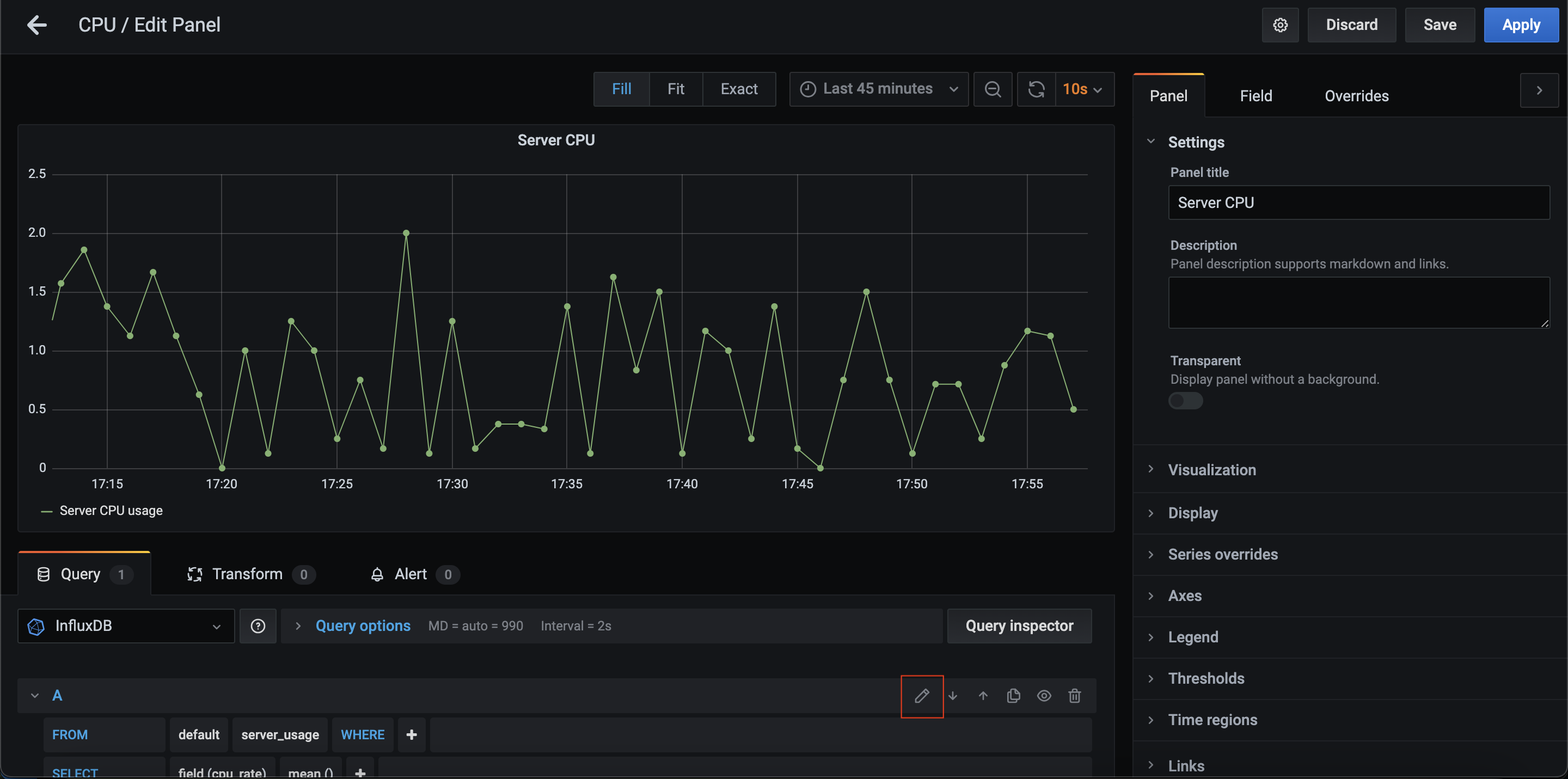Delete query A with the trash icon
The height and width of the screenshot is (779, 1568).
click(1074, 696)
